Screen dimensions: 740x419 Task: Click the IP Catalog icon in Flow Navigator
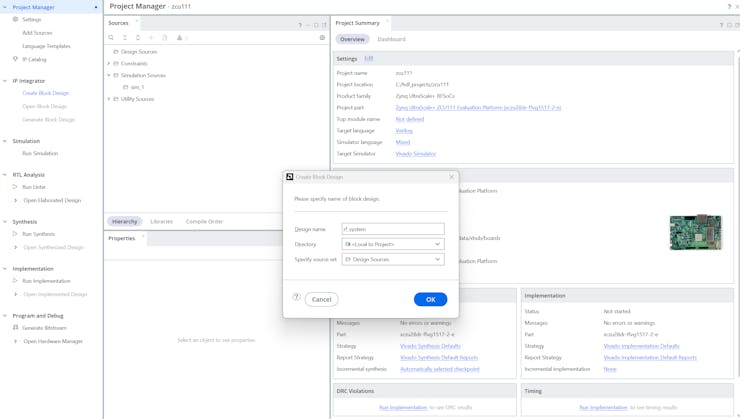click(x=15, y=59)
